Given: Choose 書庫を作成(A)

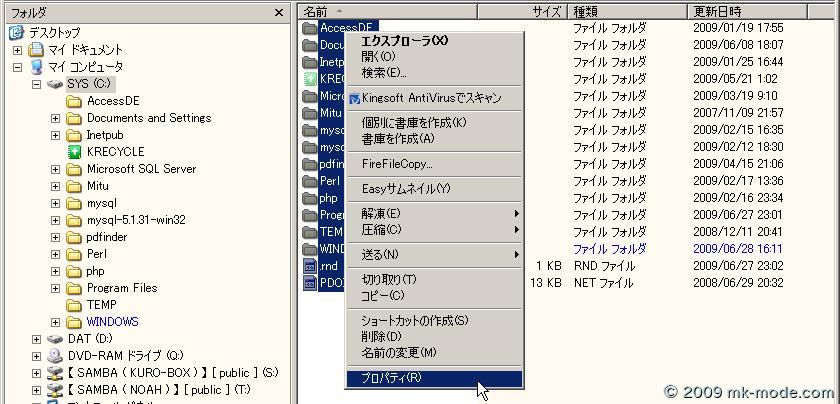Looking at the screenshot, I should [x=434, y=139].
